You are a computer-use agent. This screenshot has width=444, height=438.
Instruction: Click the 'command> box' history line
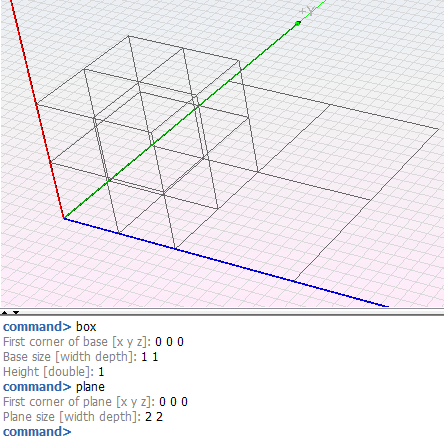pyautogui.click(x=50, y=327)
